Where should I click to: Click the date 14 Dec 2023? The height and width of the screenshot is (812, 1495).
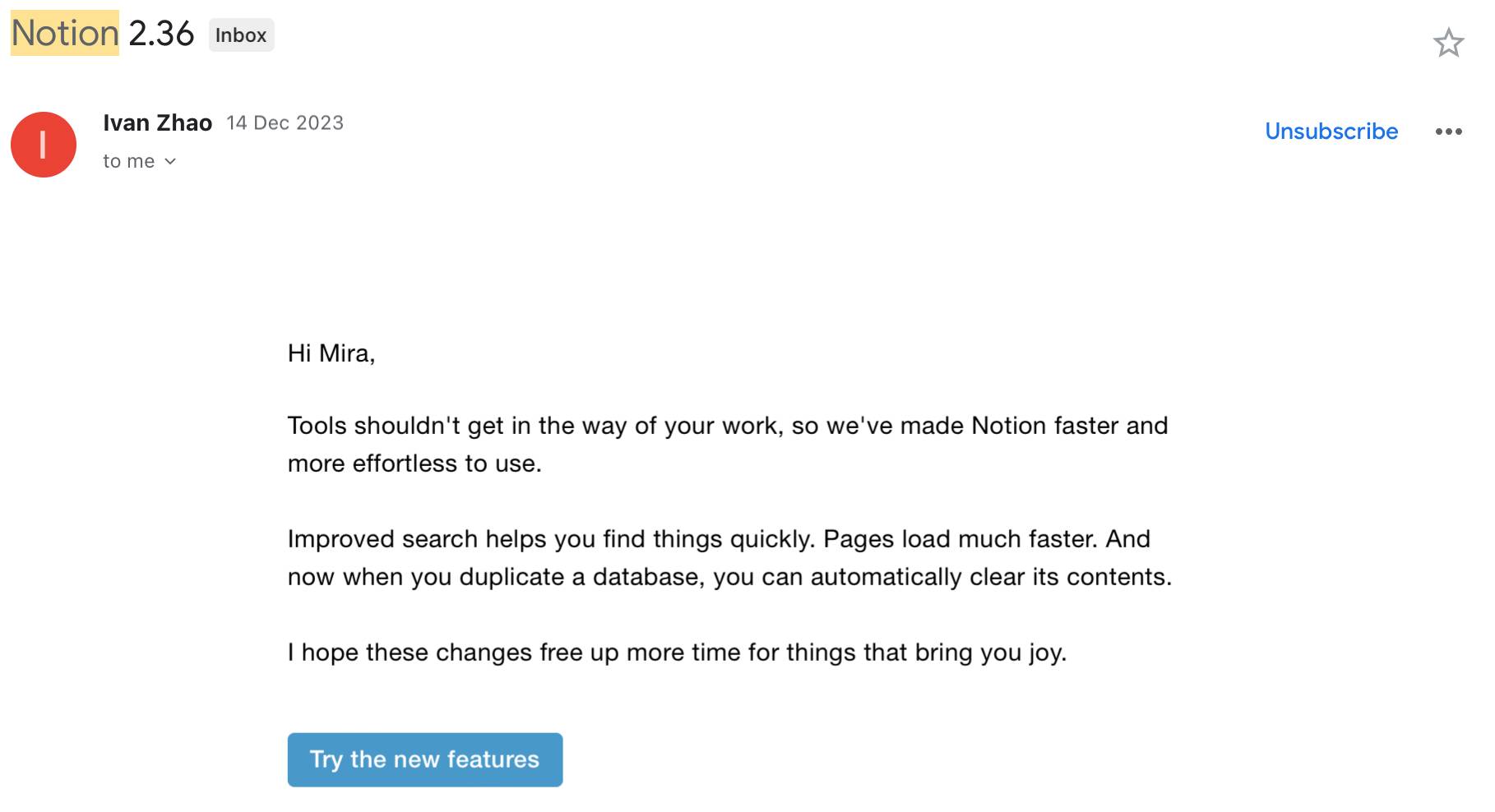285,123
